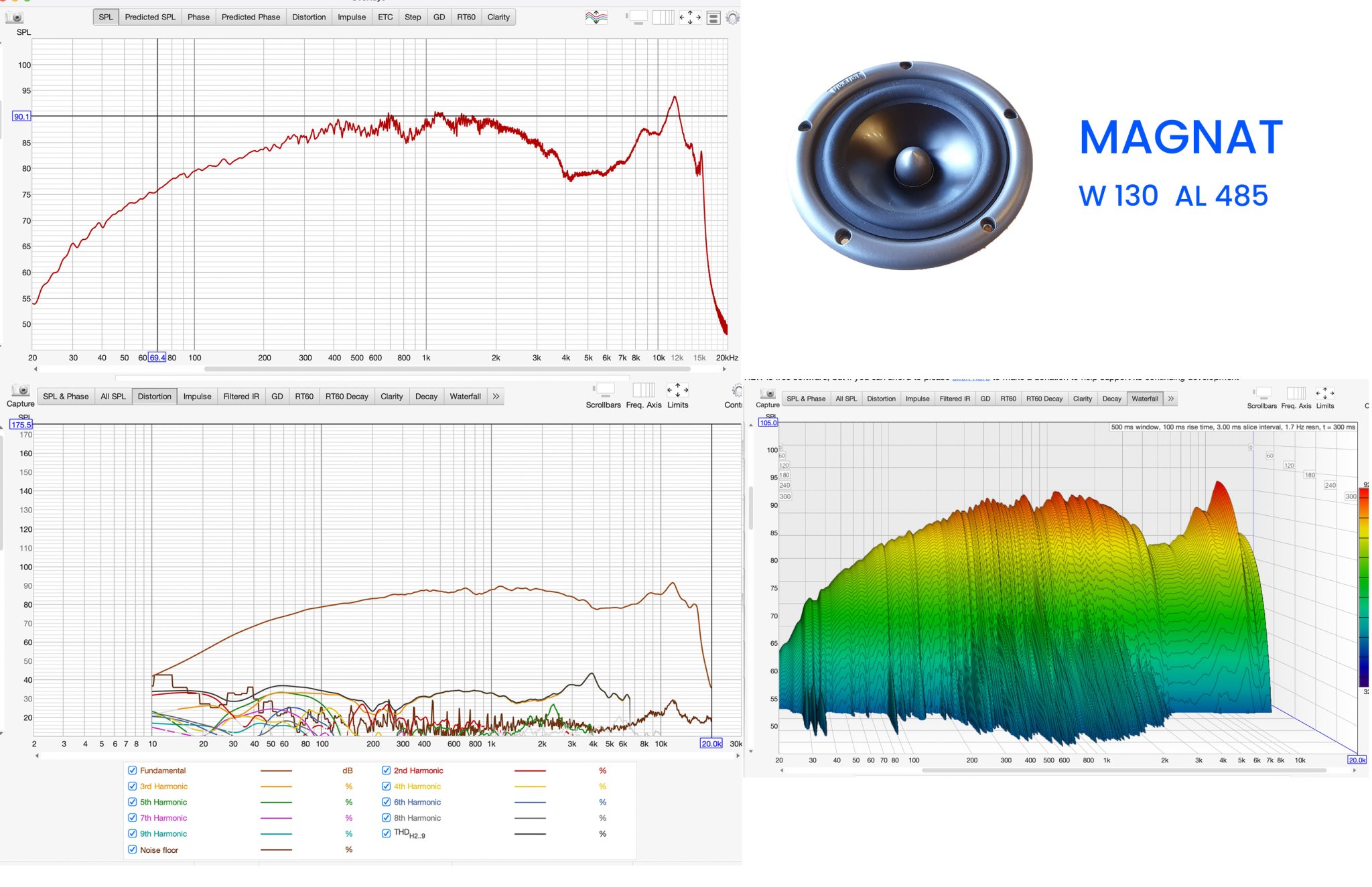Click the horizontal scrollbar under SPL graph
Image resolution: width=1372 pixels, height=887 pixels.
(x=448, y=368)
